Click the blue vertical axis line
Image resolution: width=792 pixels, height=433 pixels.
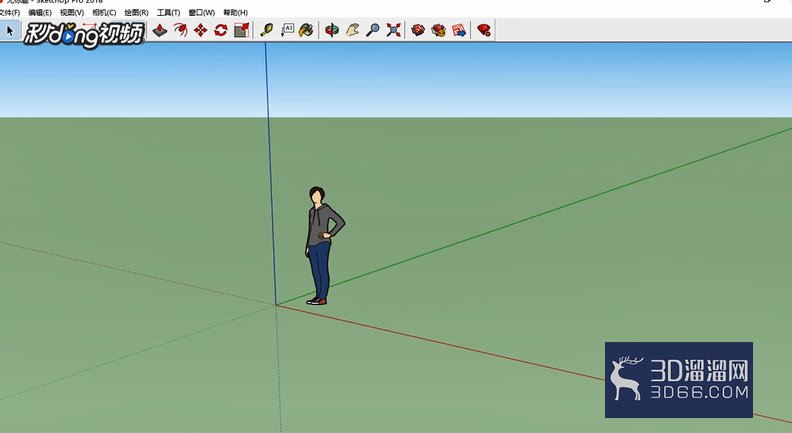pyautogui.click(x=270, y=172)
